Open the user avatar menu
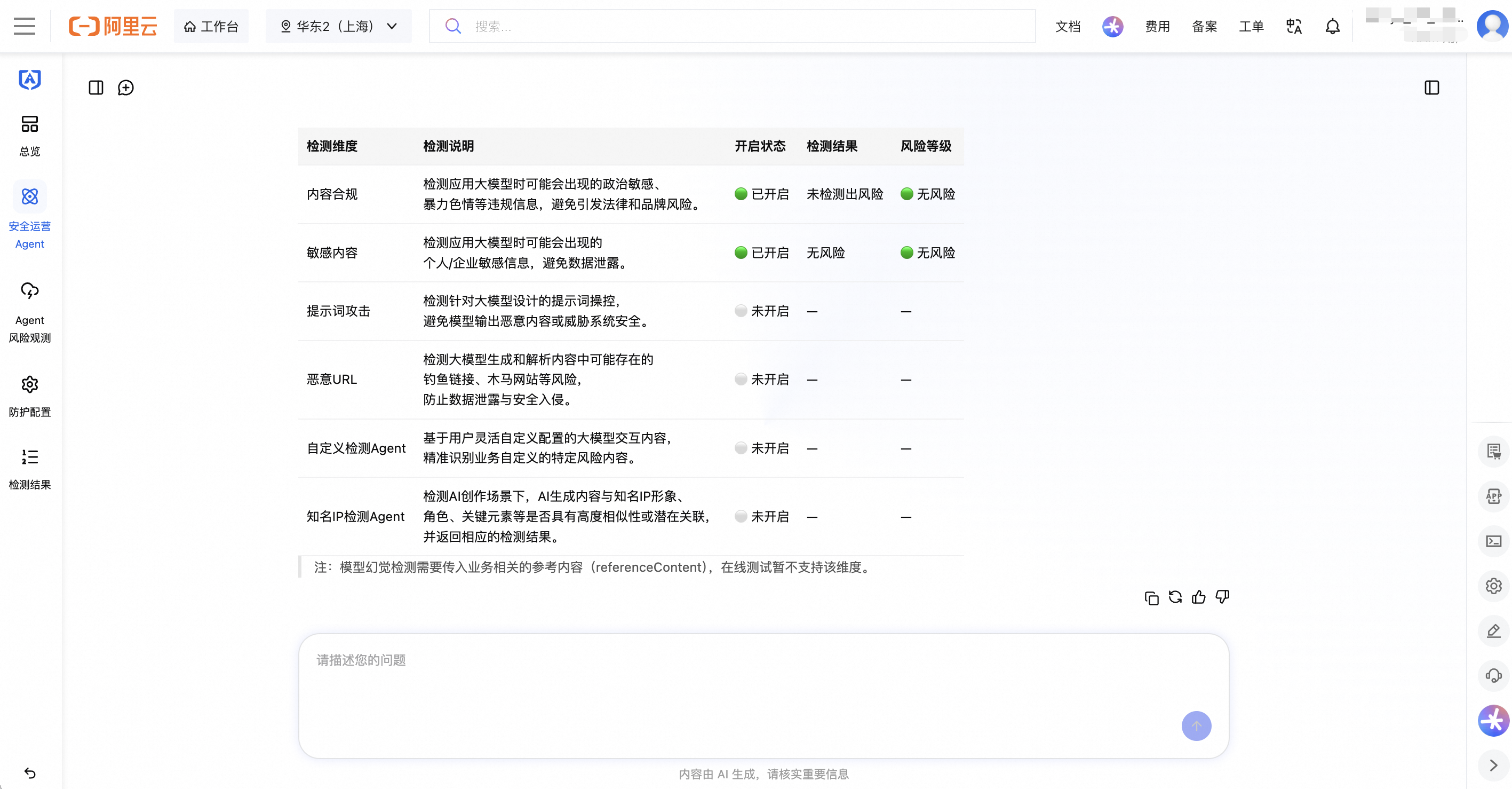This screenshot has height=789, width=1512. point(1492,27)
